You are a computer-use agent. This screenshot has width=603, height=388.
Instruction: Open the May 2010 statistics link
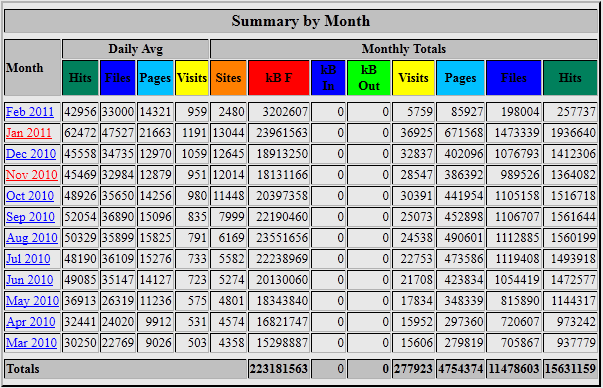(x=33, y=301)
